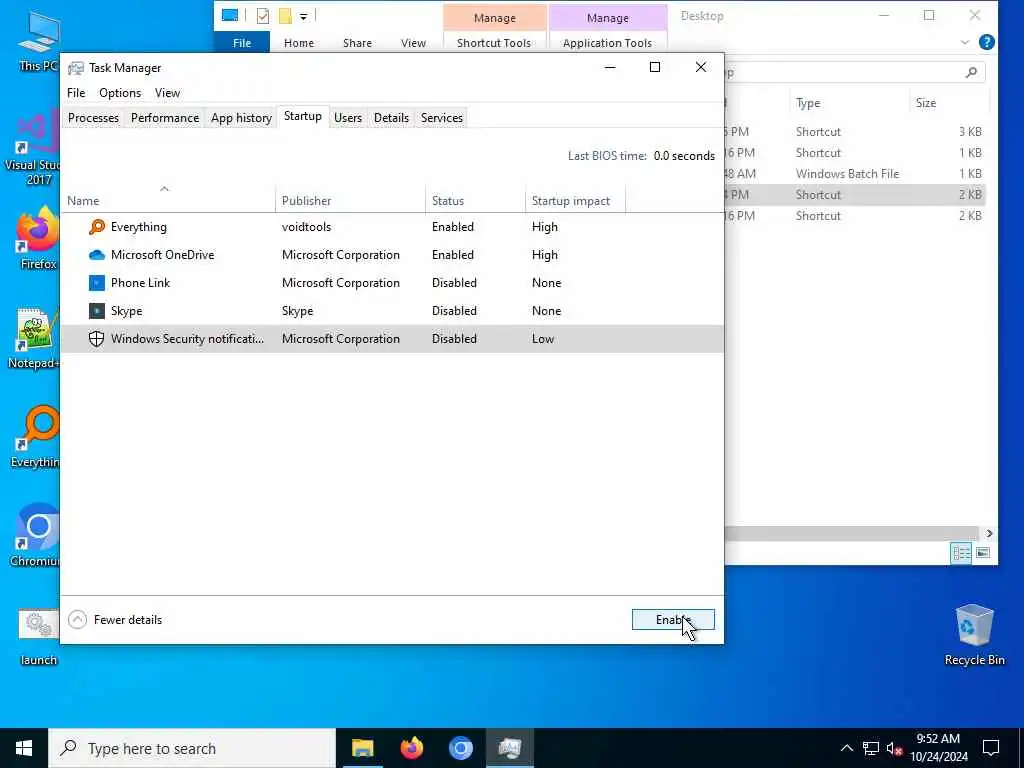Viewport: 1024px width, 768px height.
Task: Open Explorer View ribbon tab
Action: click(x=413, y=43)
